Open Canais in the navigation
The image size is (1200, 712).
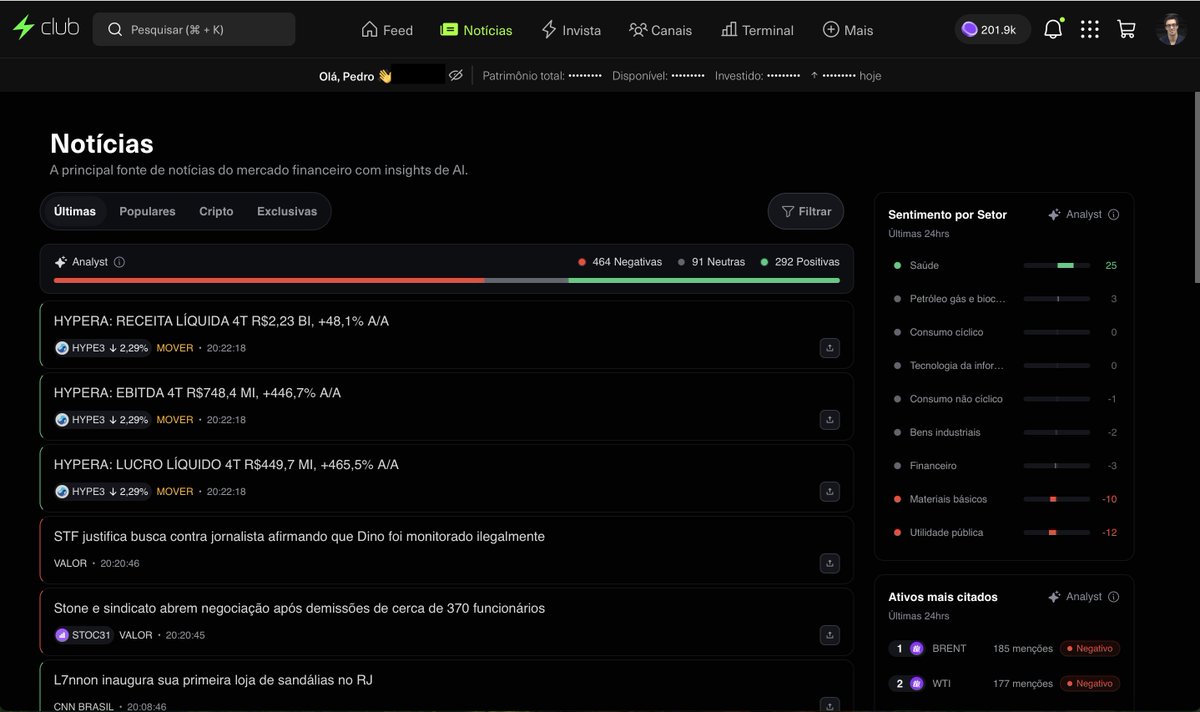point(660,30)
